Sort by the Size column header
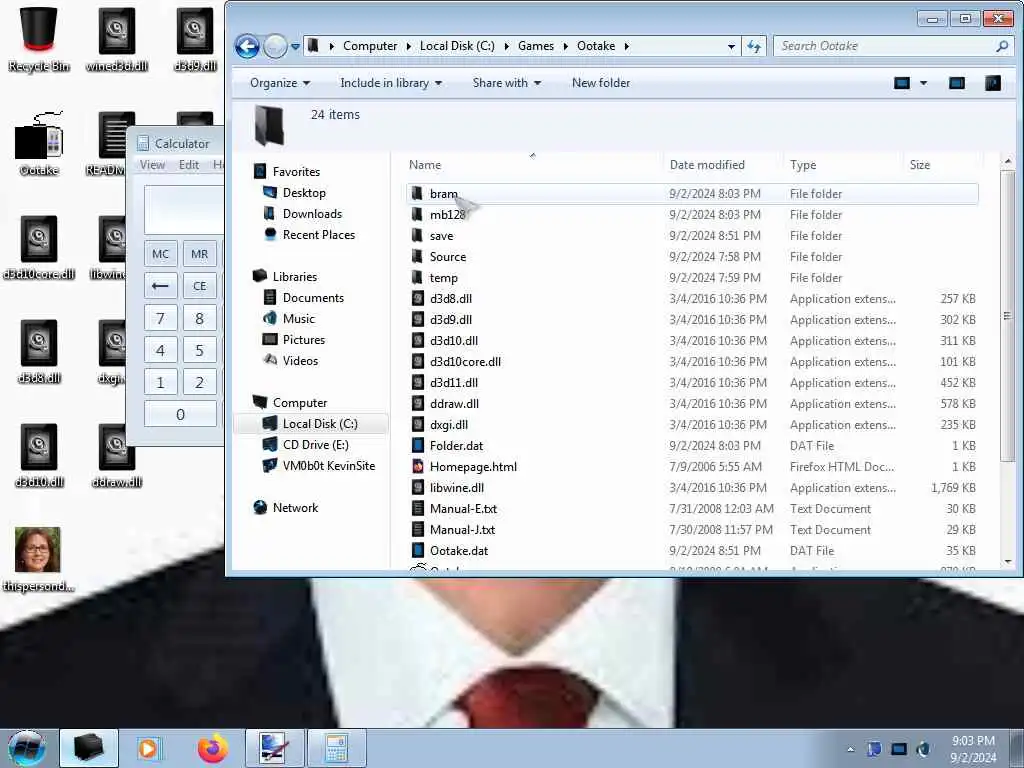This screenshot has width=1024, height=768. (x=920, y=165)
